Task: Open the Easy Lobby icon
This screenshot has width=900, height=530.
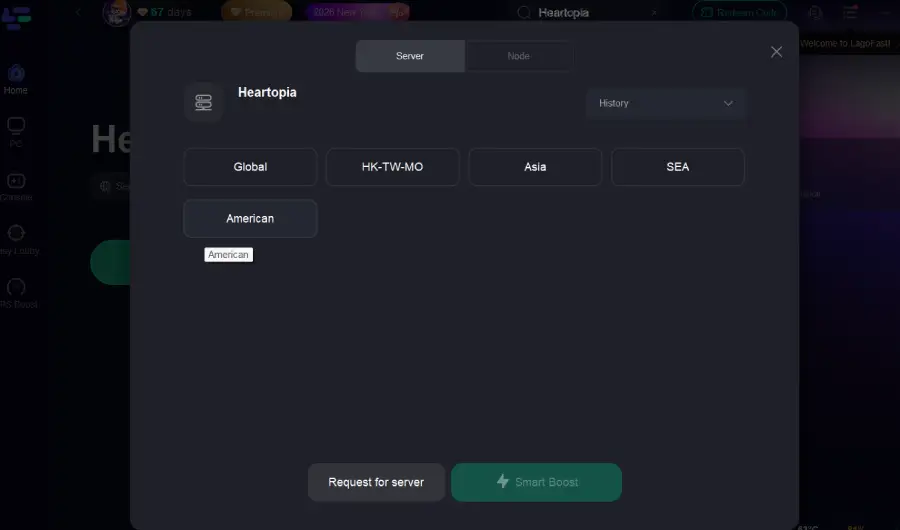Action: coord(16,234)
